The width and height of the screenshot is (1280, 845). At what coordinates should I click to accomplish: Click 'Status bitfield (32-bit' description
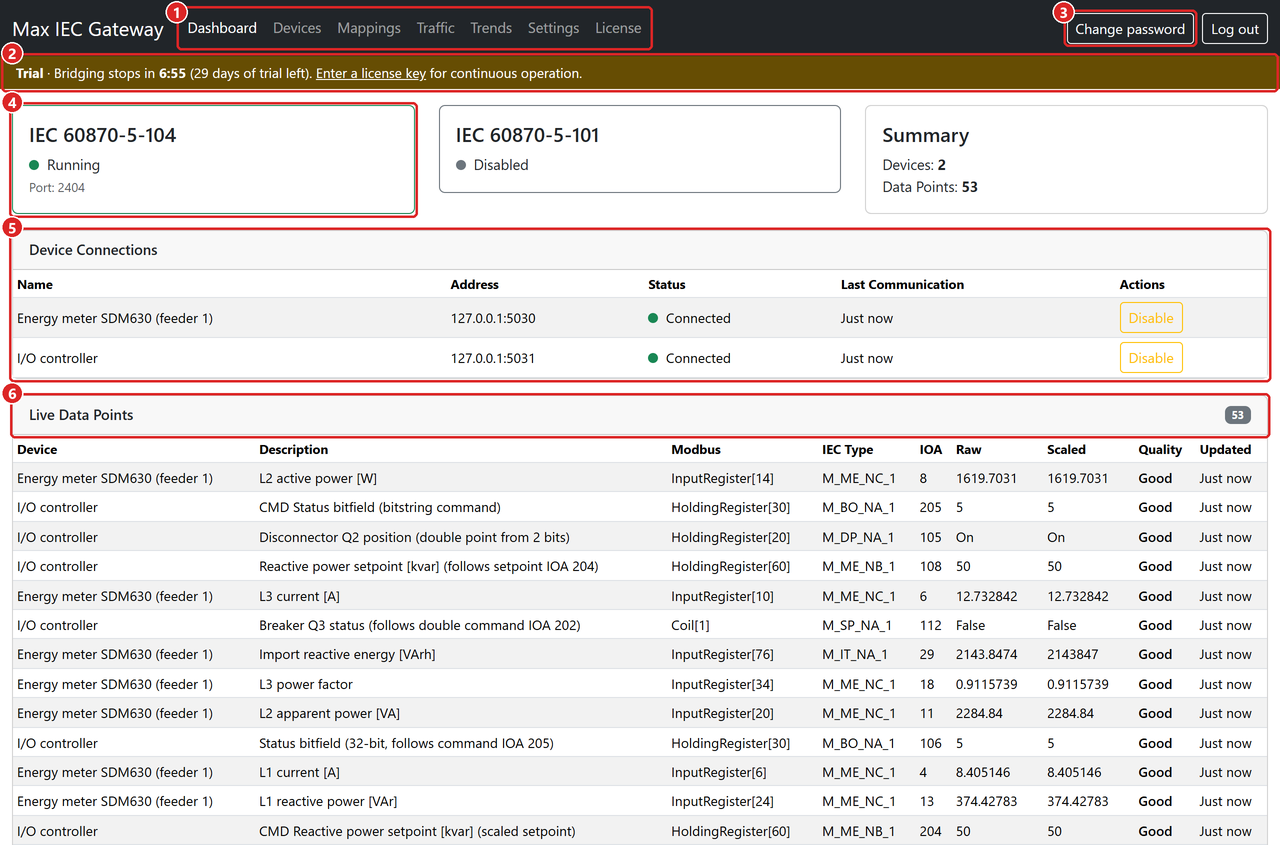pyautogui.click(x=406, y=743)
